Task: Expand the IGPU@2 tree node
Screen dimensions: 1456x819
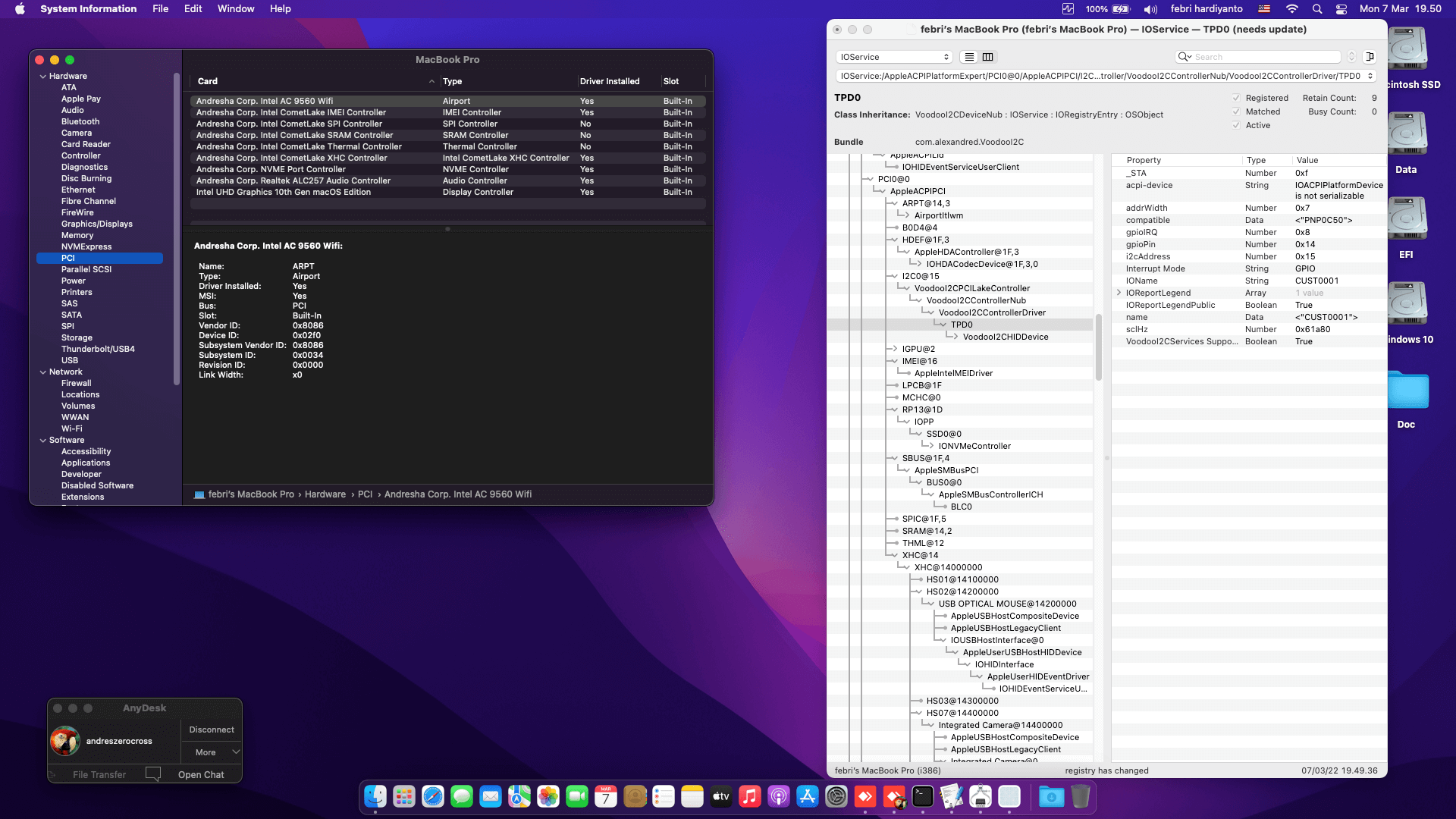Action: tap(894, 349)
